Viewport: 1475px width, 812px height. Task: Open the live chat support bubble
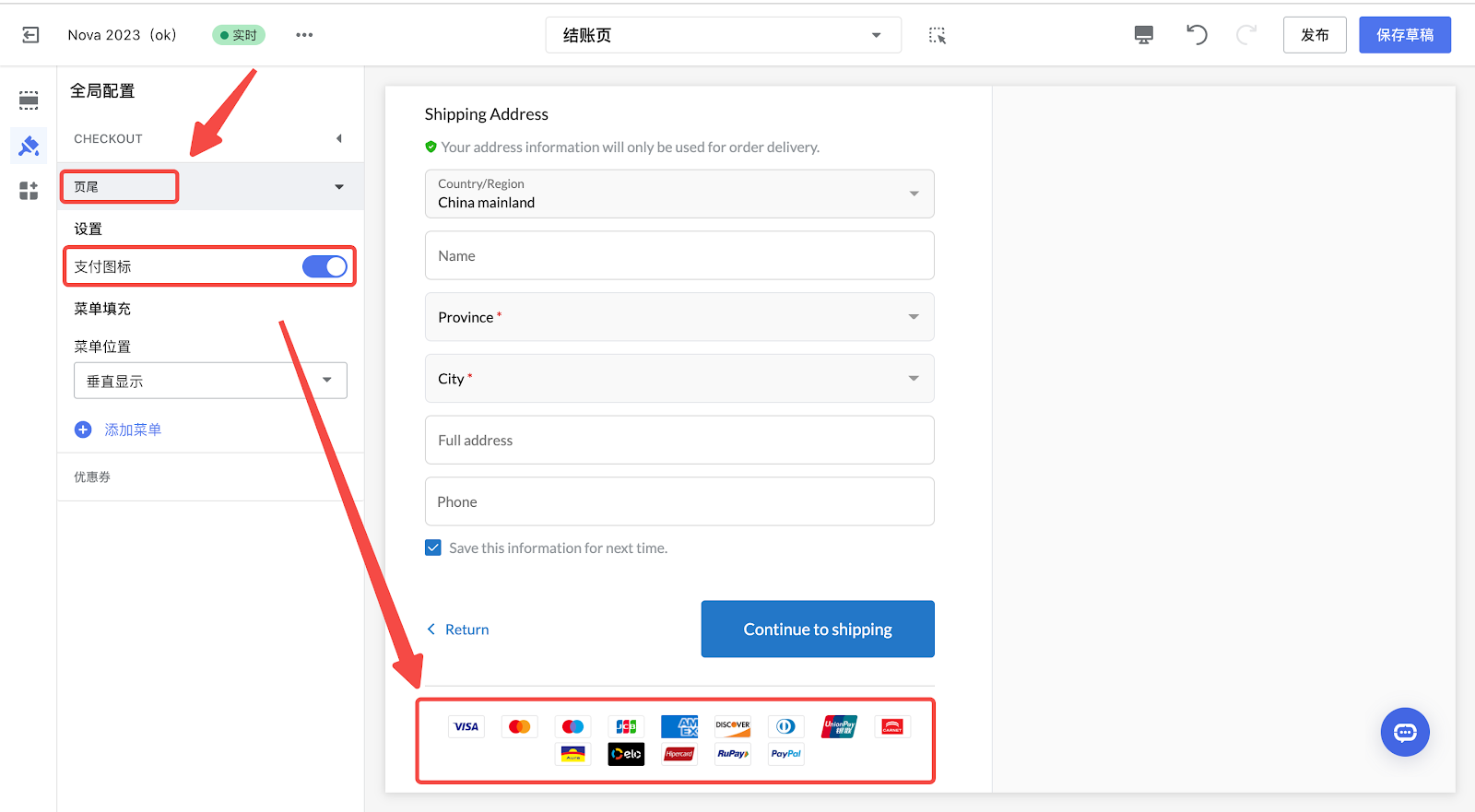(1405, 733)
